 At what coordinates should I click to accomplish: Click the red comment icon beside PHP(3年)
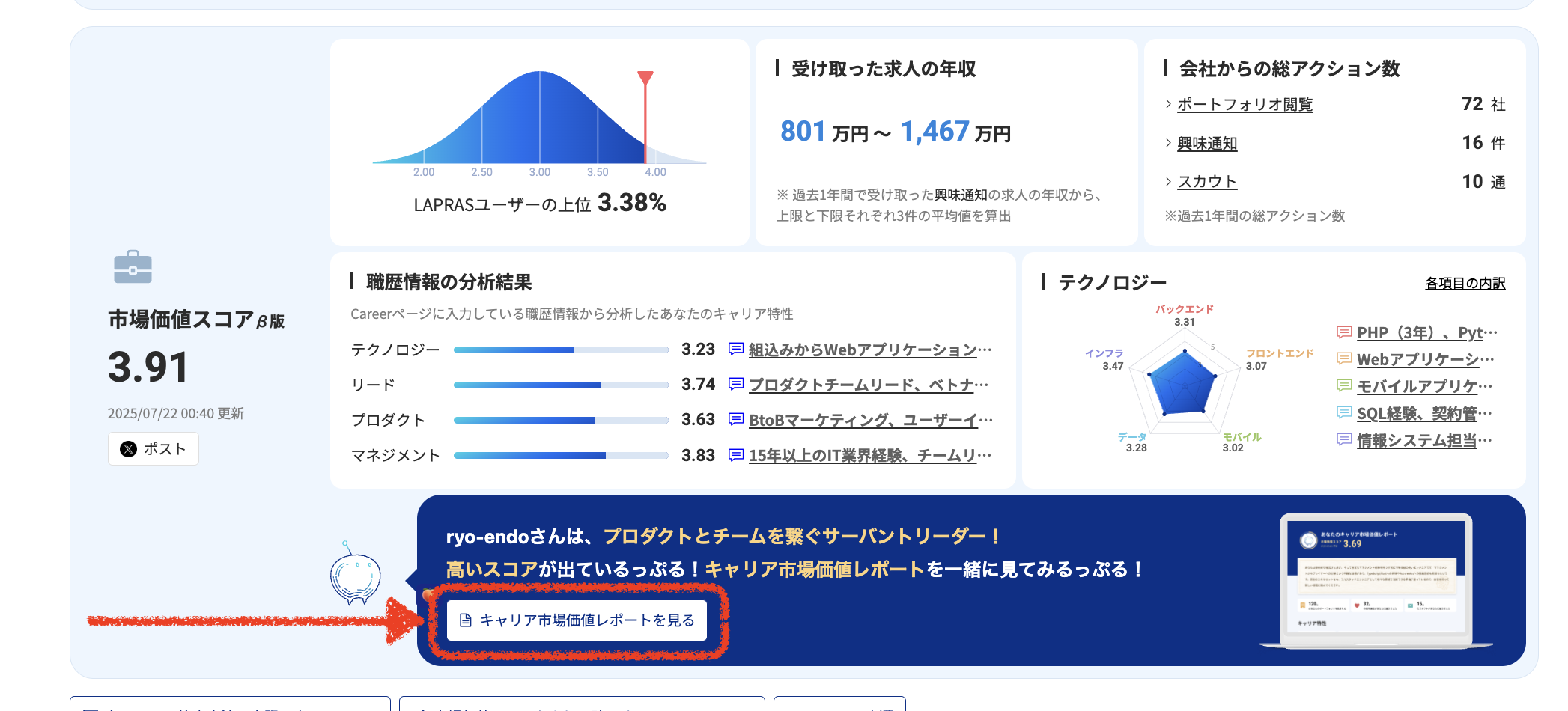point(1344,332)
